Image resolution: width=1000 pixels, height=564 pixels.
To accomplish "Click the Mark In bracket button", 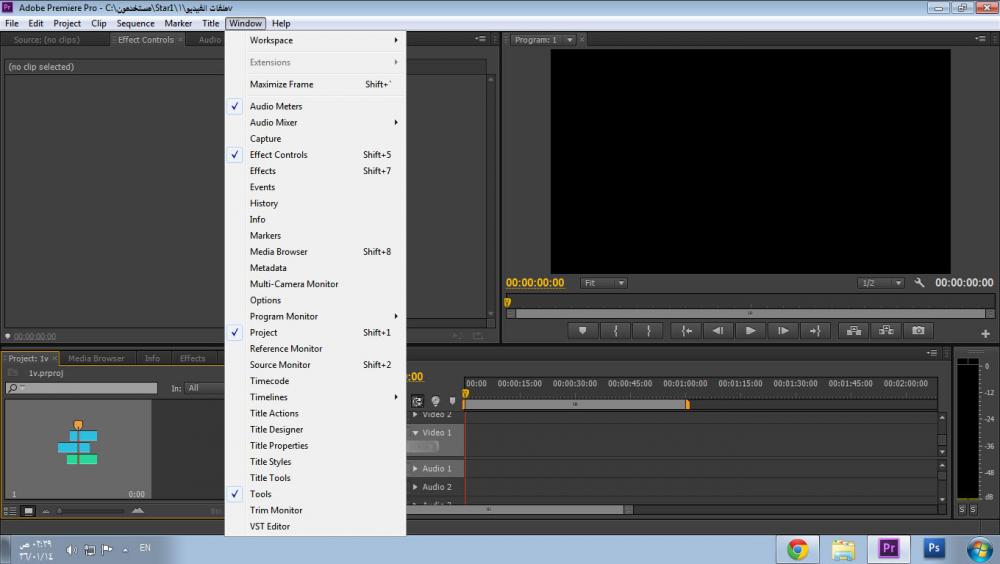I will [616, 331].
